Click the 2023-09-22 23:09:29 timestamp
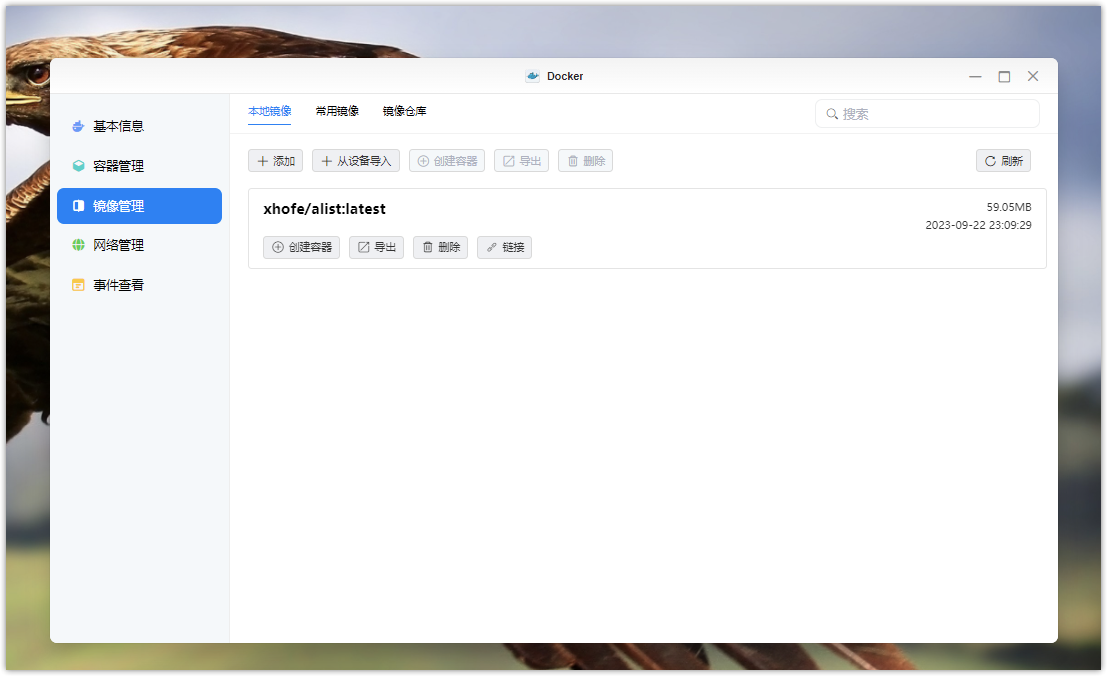 tap(979, 225)
